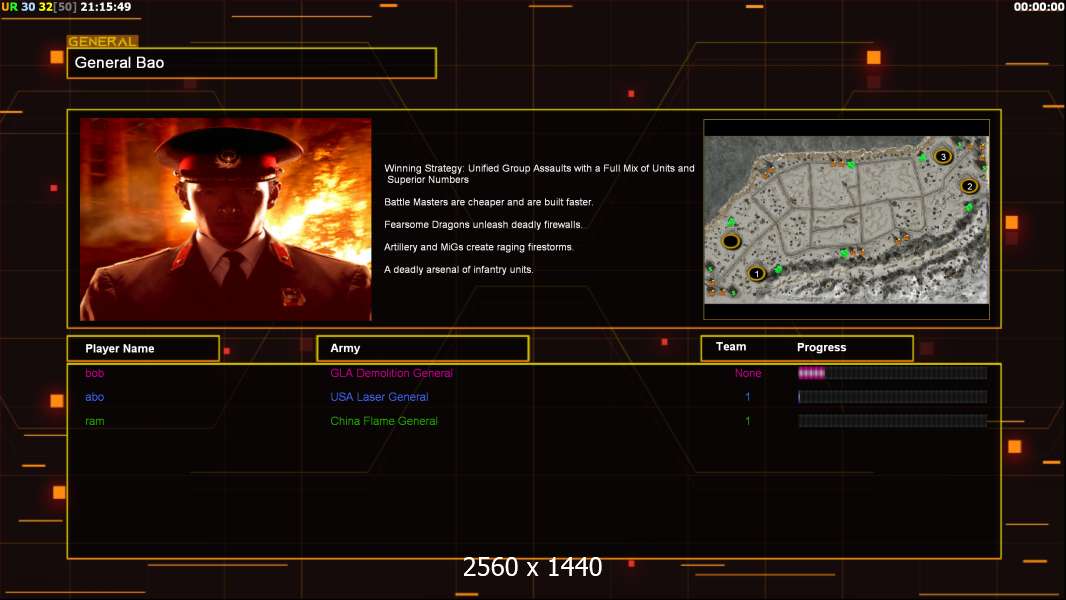The width and height of the screenshot is (1066, 600).
Task: Click the Winning Strategy description line
Action: (539, 174)
